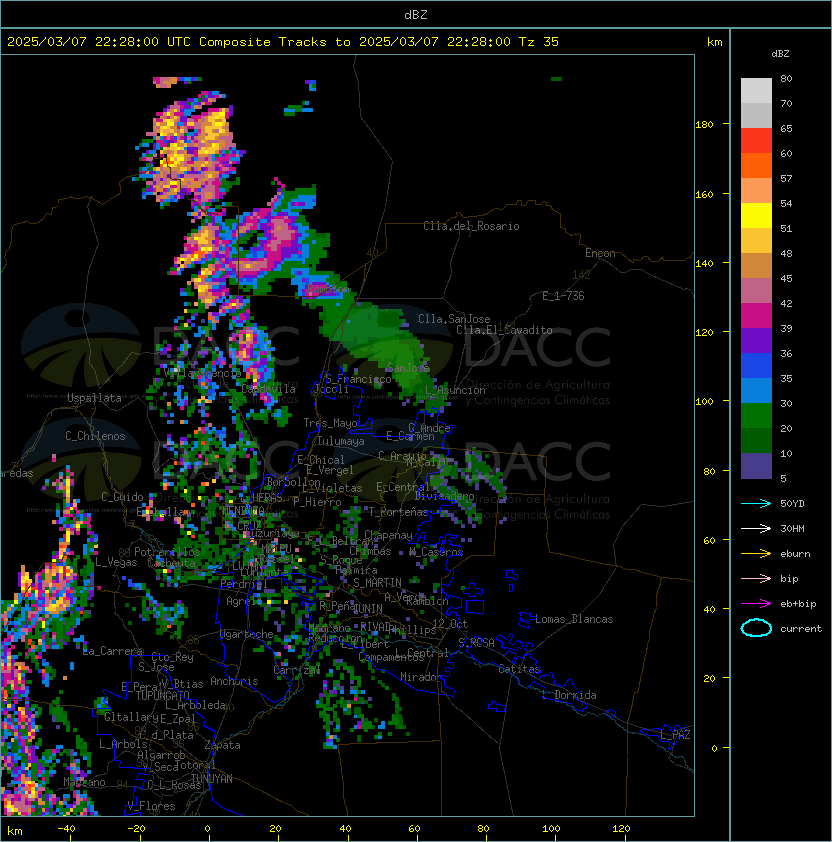This screenshot has height=842, width=832.
Task: Click the green 20 dBZ color swatch
Action: click(756, 415)
